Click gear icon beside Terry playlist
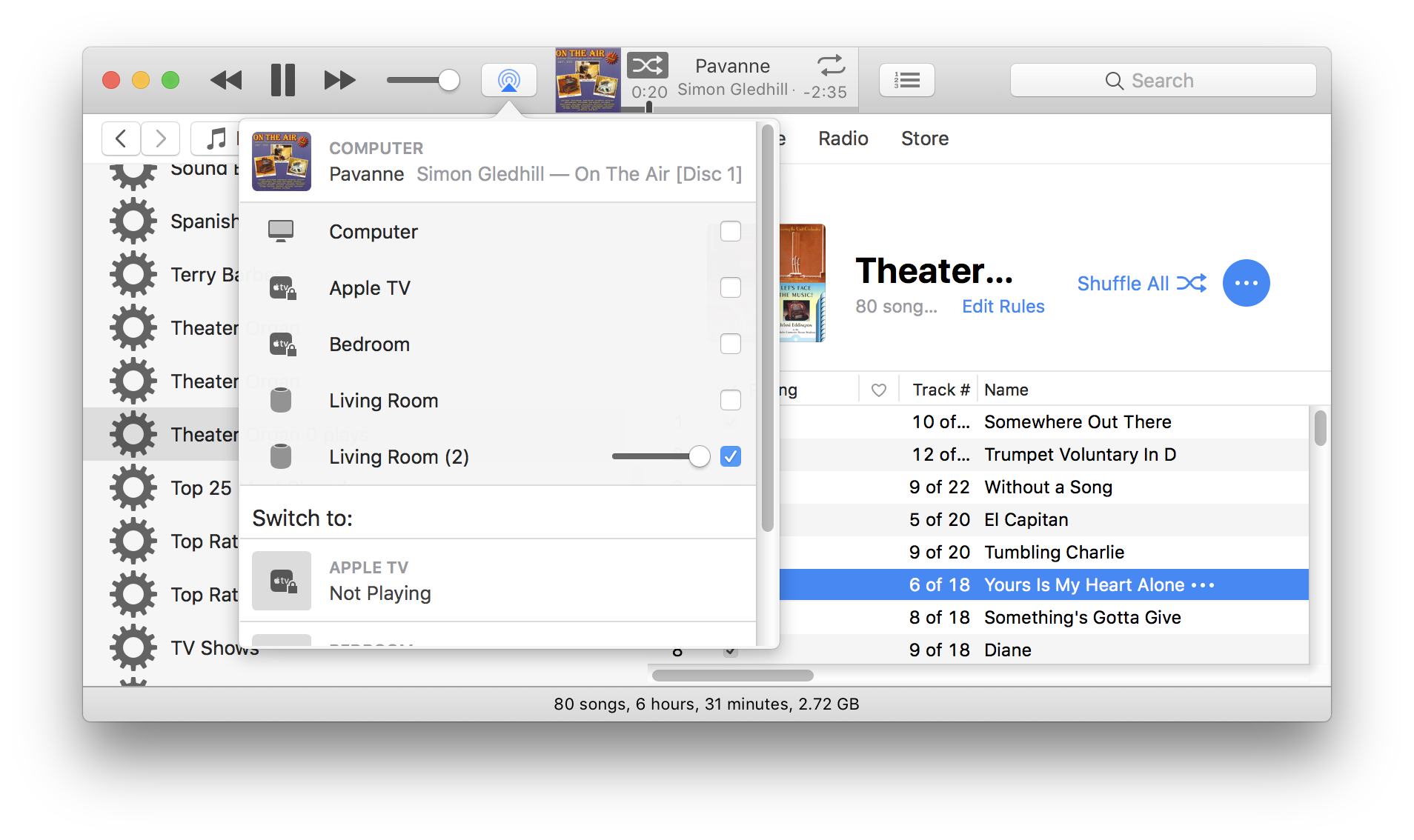The height and width of the screenshot is (840, 1414). 133,274
